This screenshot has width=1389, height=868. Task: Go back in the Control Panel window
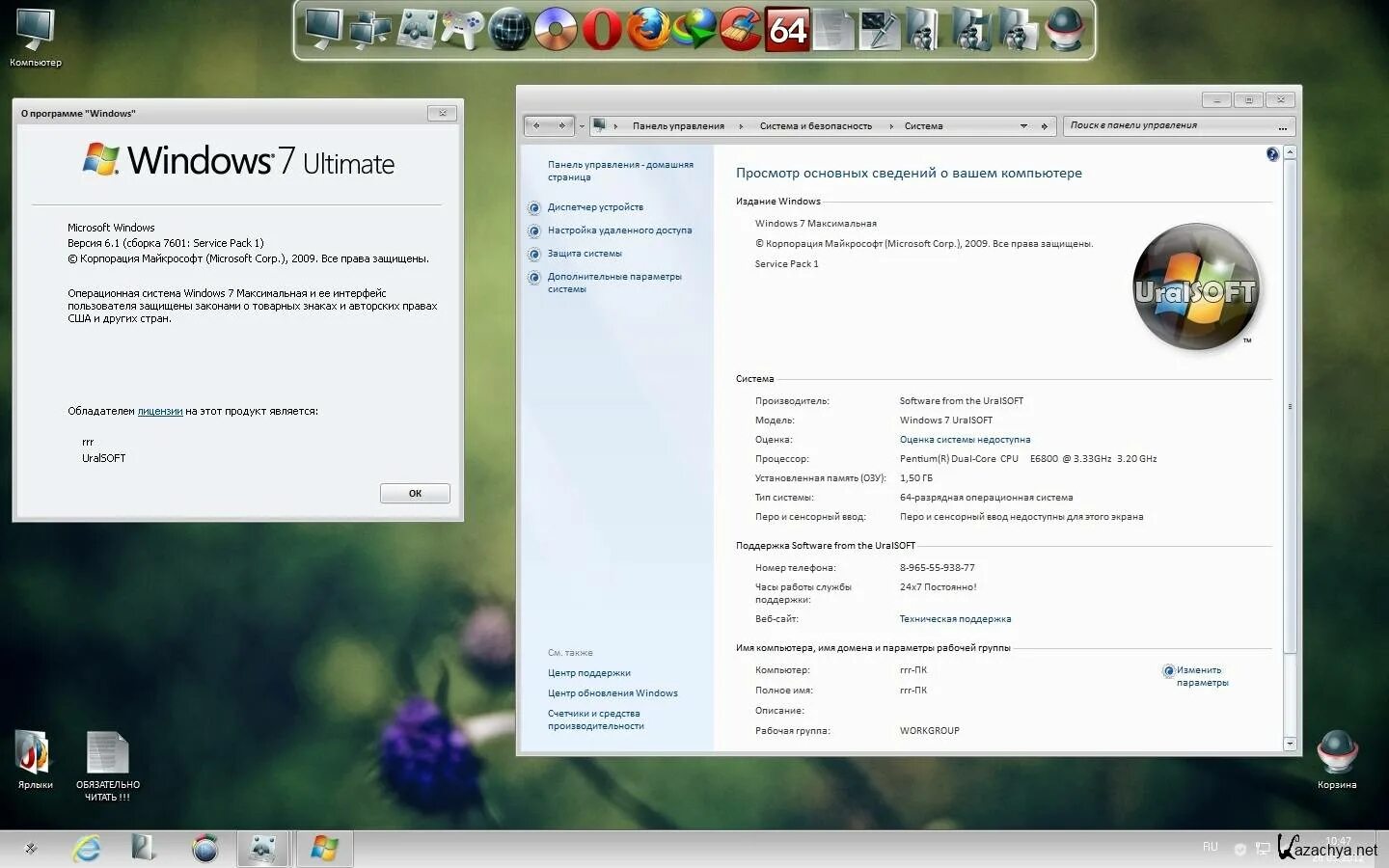coord(537,125)
